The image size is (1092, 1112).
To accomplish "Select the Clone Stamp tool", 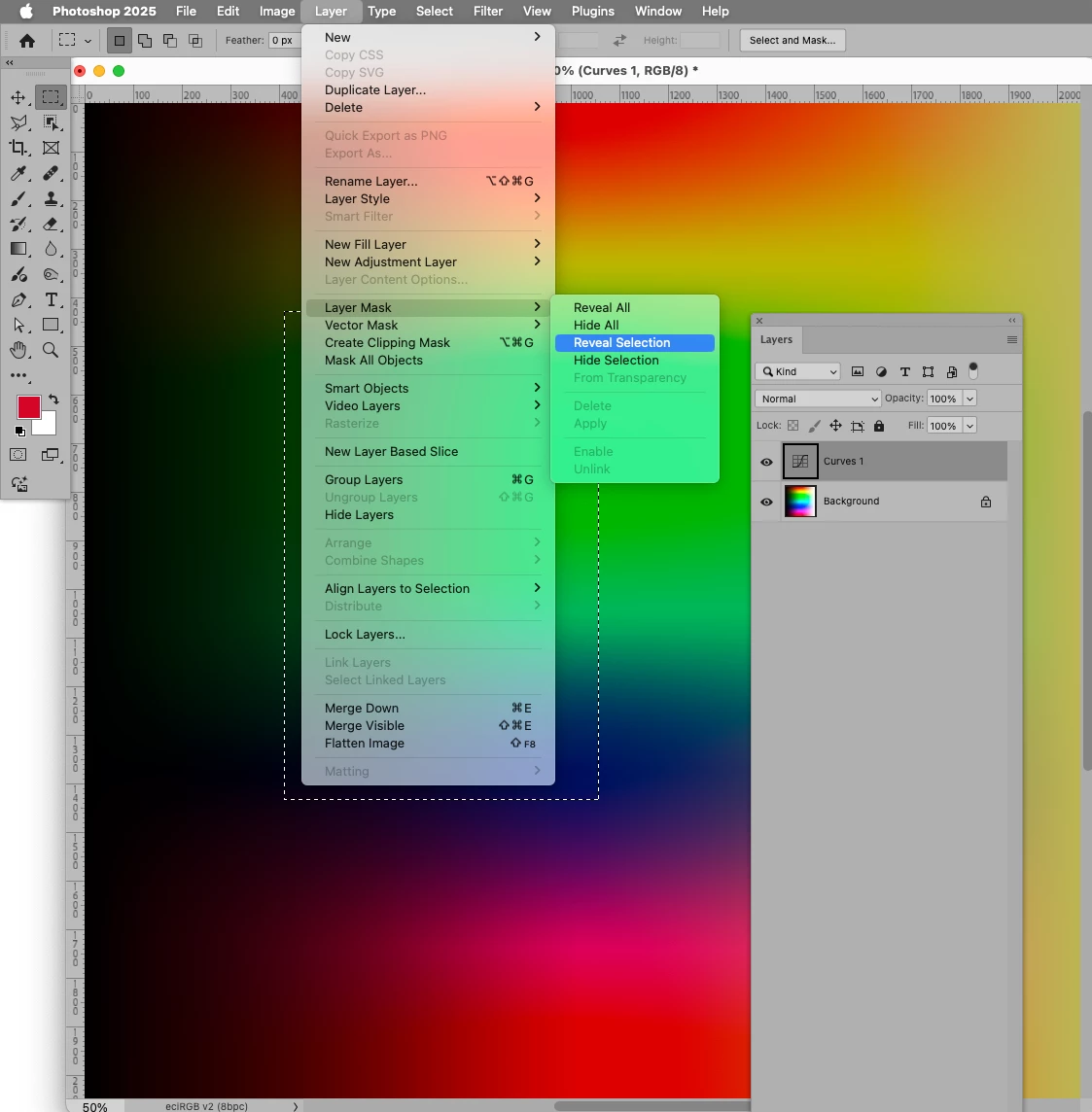I will click(51, 198).
